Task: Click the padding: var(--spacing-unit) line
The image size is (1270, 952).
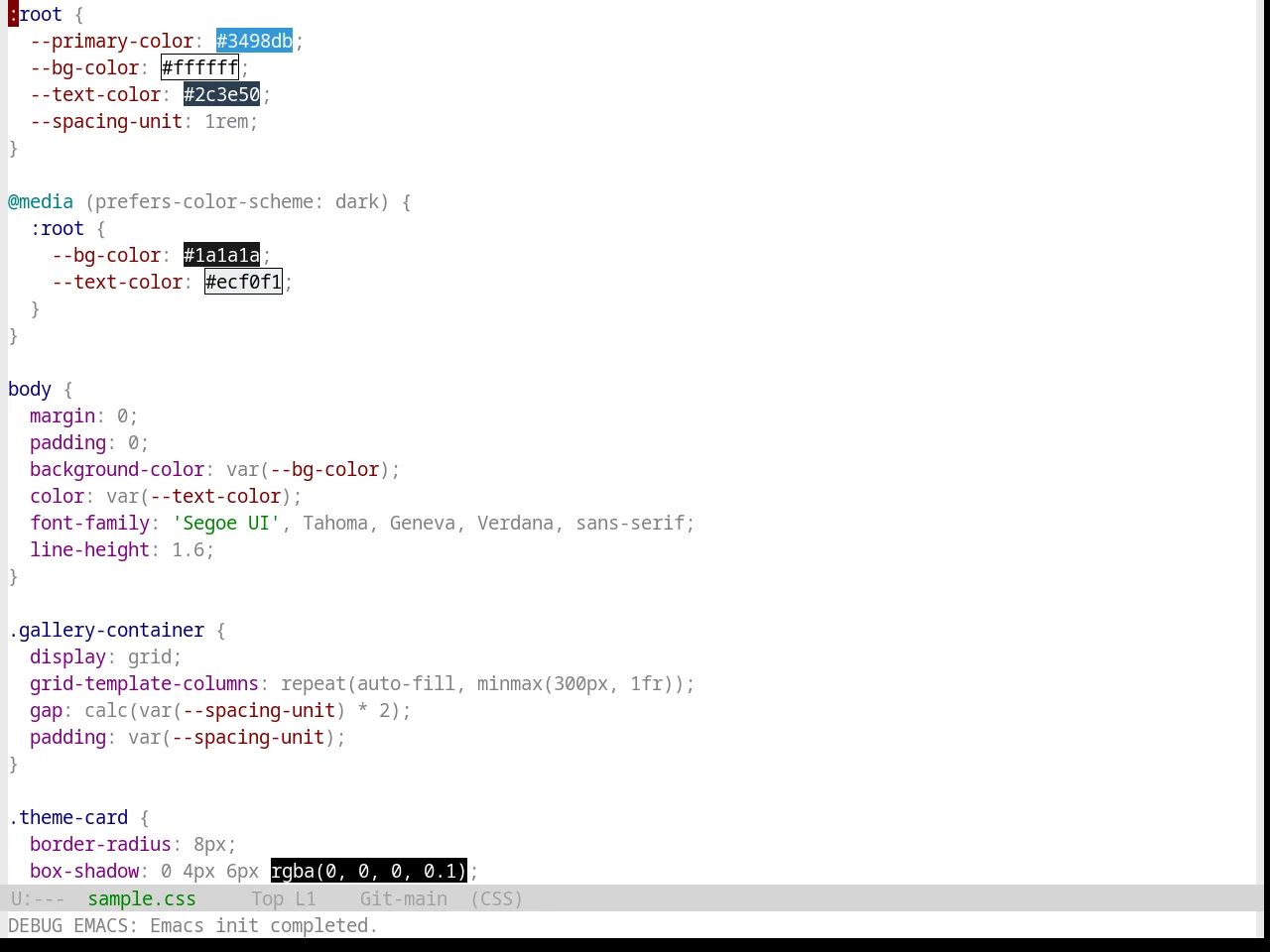Action: (188, 737)
